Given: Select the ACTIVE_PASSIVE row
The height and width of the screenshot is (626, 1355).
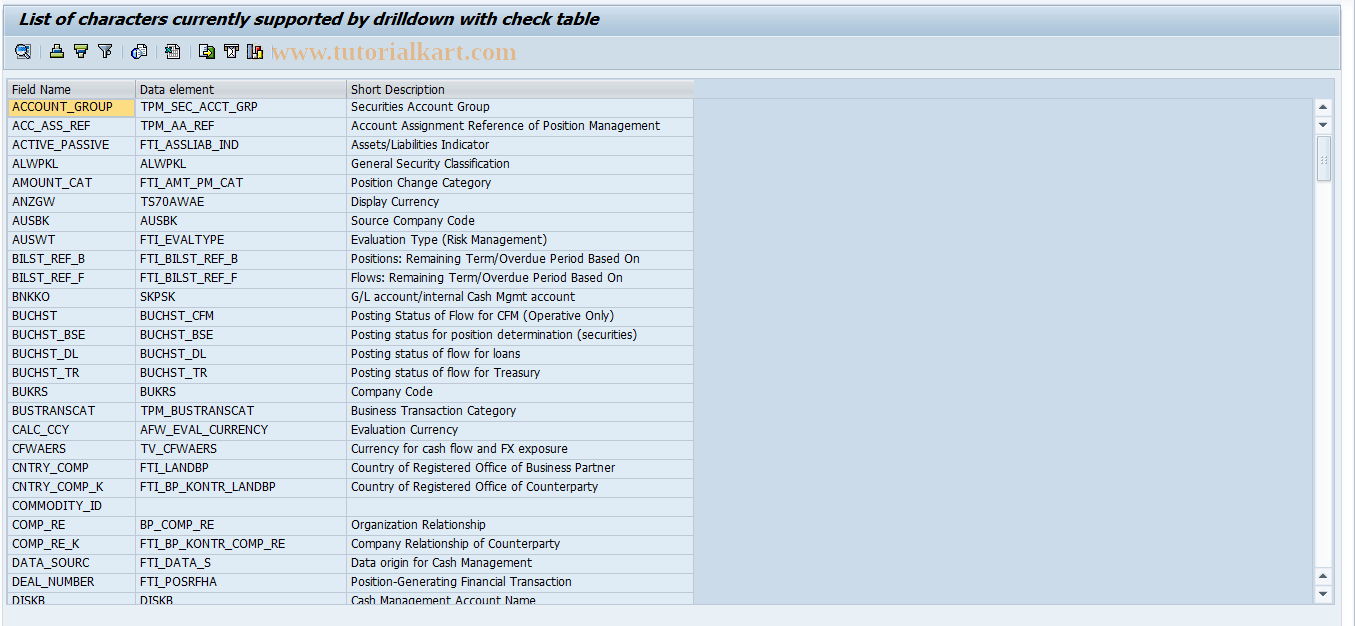Looking at the screenshot, I should coord(350,145).
